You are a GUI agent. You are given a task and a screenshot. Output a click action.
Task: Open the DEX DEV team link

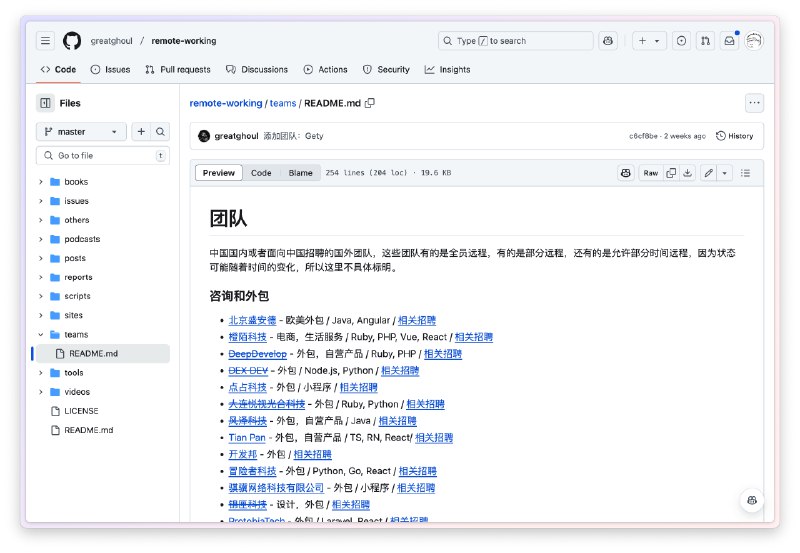(248, 371)
